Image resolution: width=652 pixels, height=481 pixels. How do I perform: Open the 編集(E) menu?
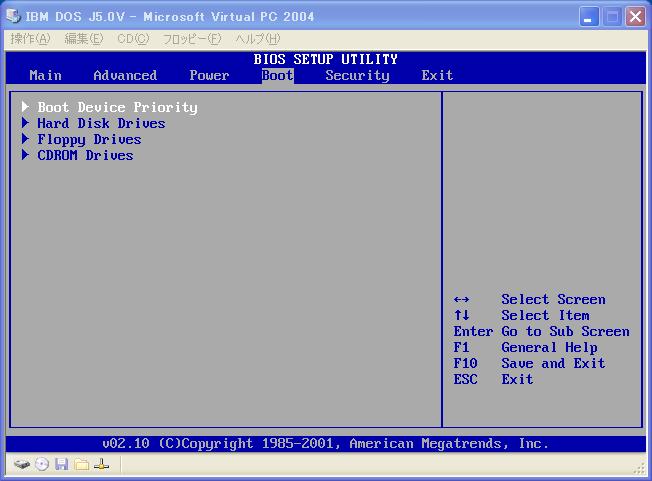84,39
